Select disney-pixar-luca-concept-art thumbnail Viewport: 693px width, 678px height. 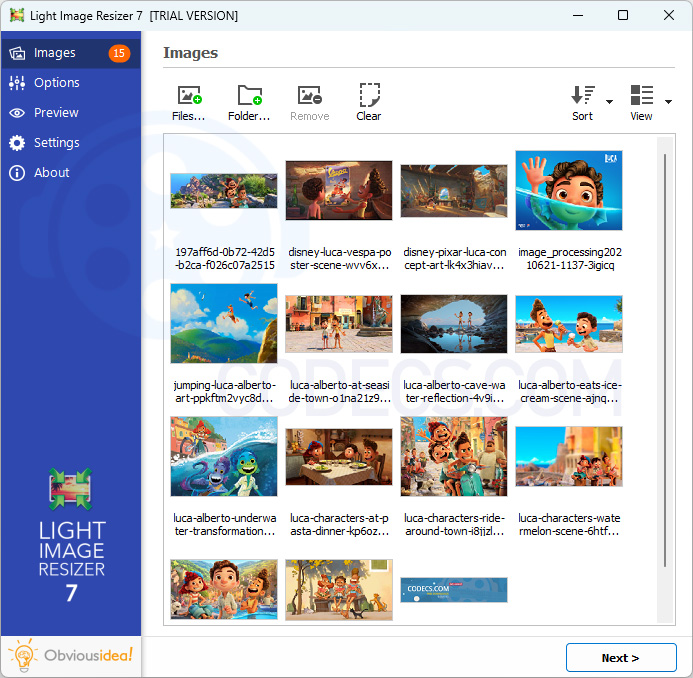click(x=454, y=190)
